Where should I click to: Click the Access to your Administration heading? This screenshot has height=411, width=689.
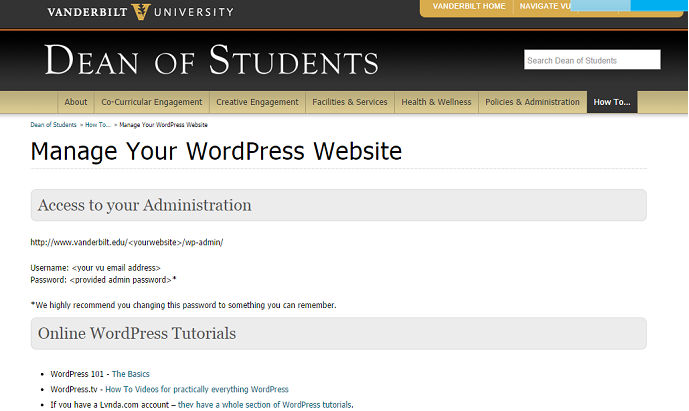145,205
